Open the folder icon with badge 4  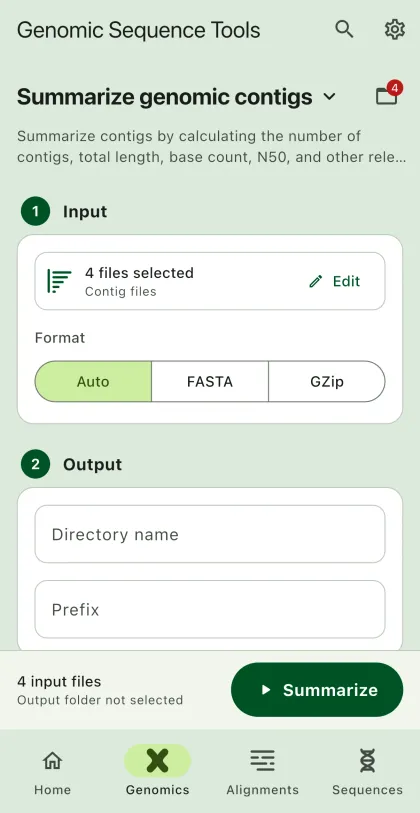point(388,94)
